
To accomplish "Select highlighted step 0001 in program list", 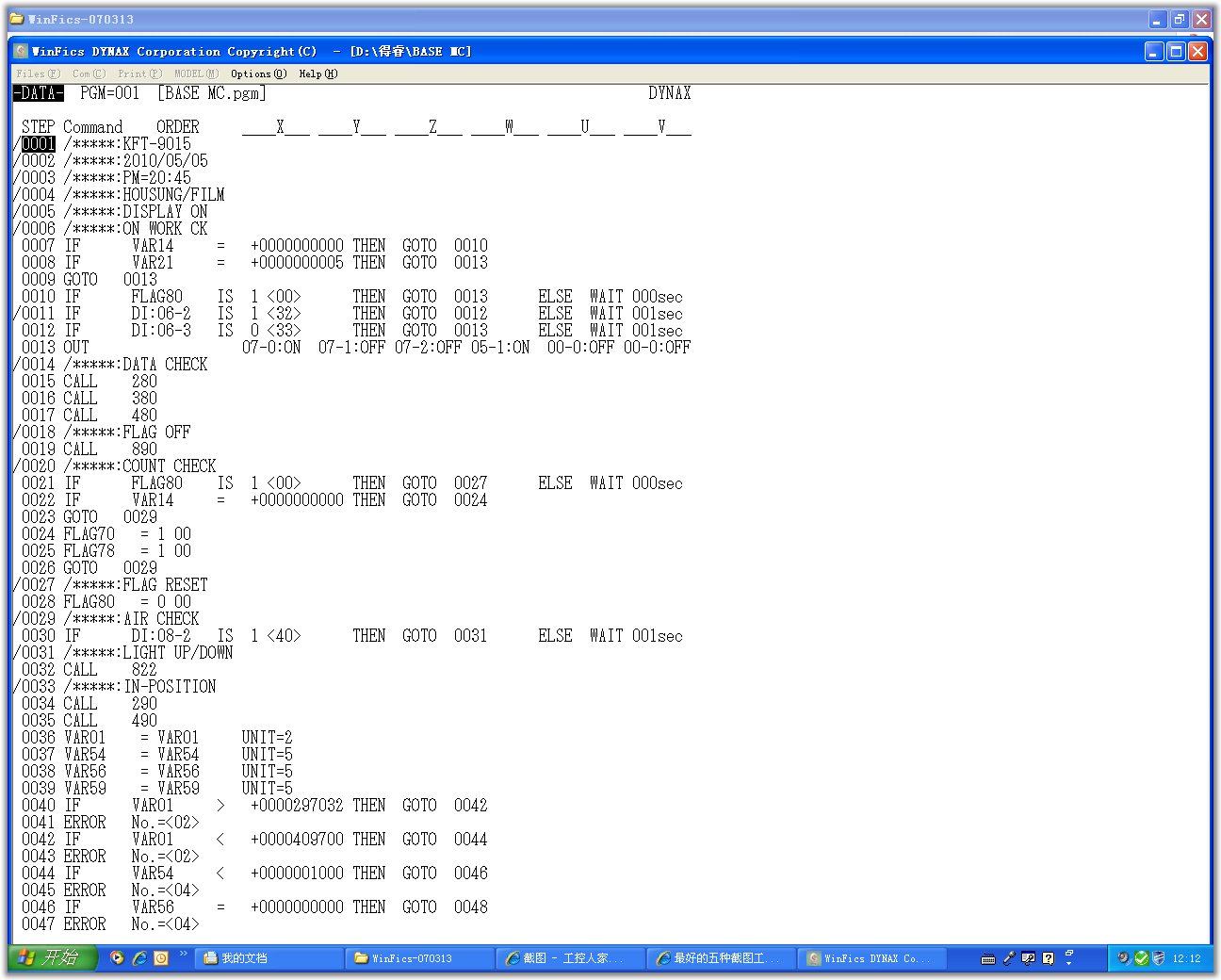I will (39, 143).
